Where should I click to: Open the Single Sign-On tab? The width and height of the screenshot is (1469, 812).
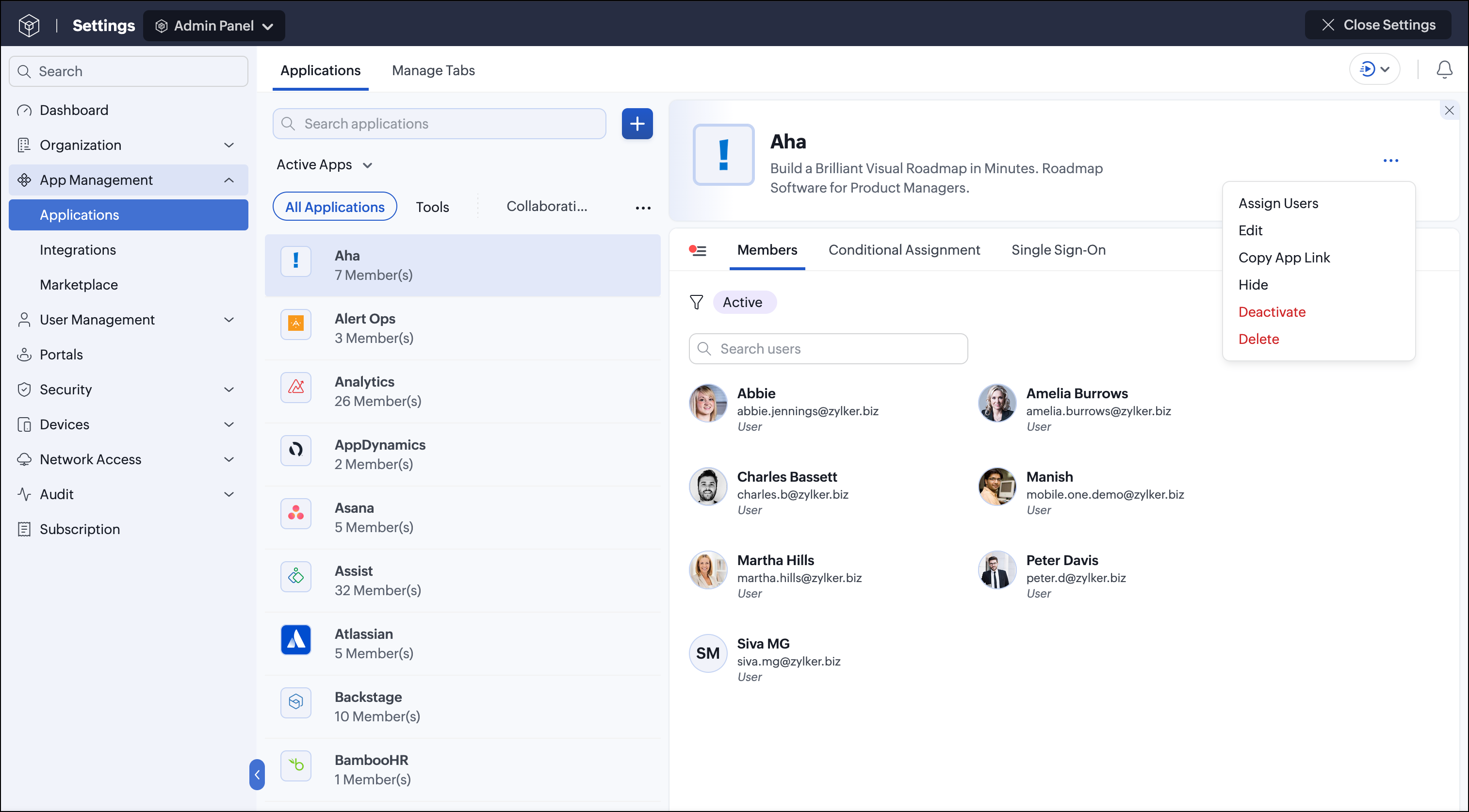pos(1059,250)
